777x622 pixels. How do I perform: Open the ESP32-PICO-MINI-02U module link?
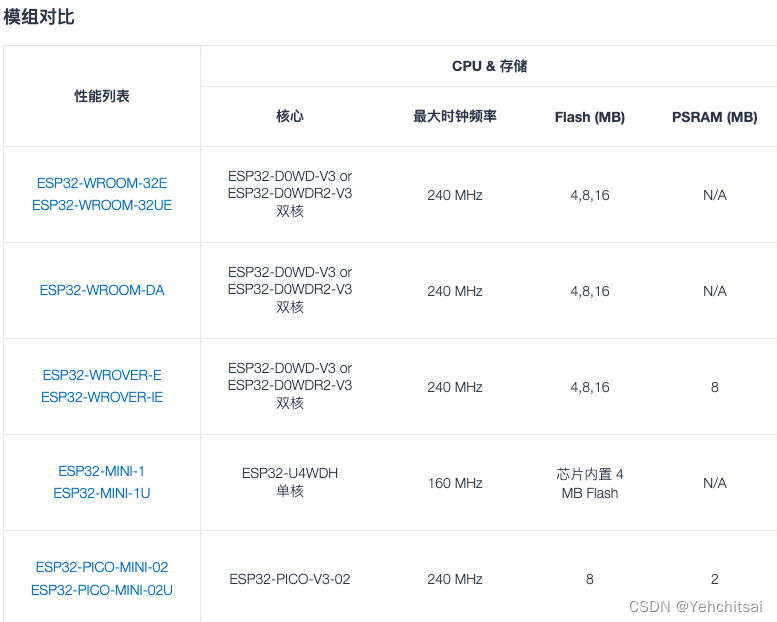coord(102,590)
